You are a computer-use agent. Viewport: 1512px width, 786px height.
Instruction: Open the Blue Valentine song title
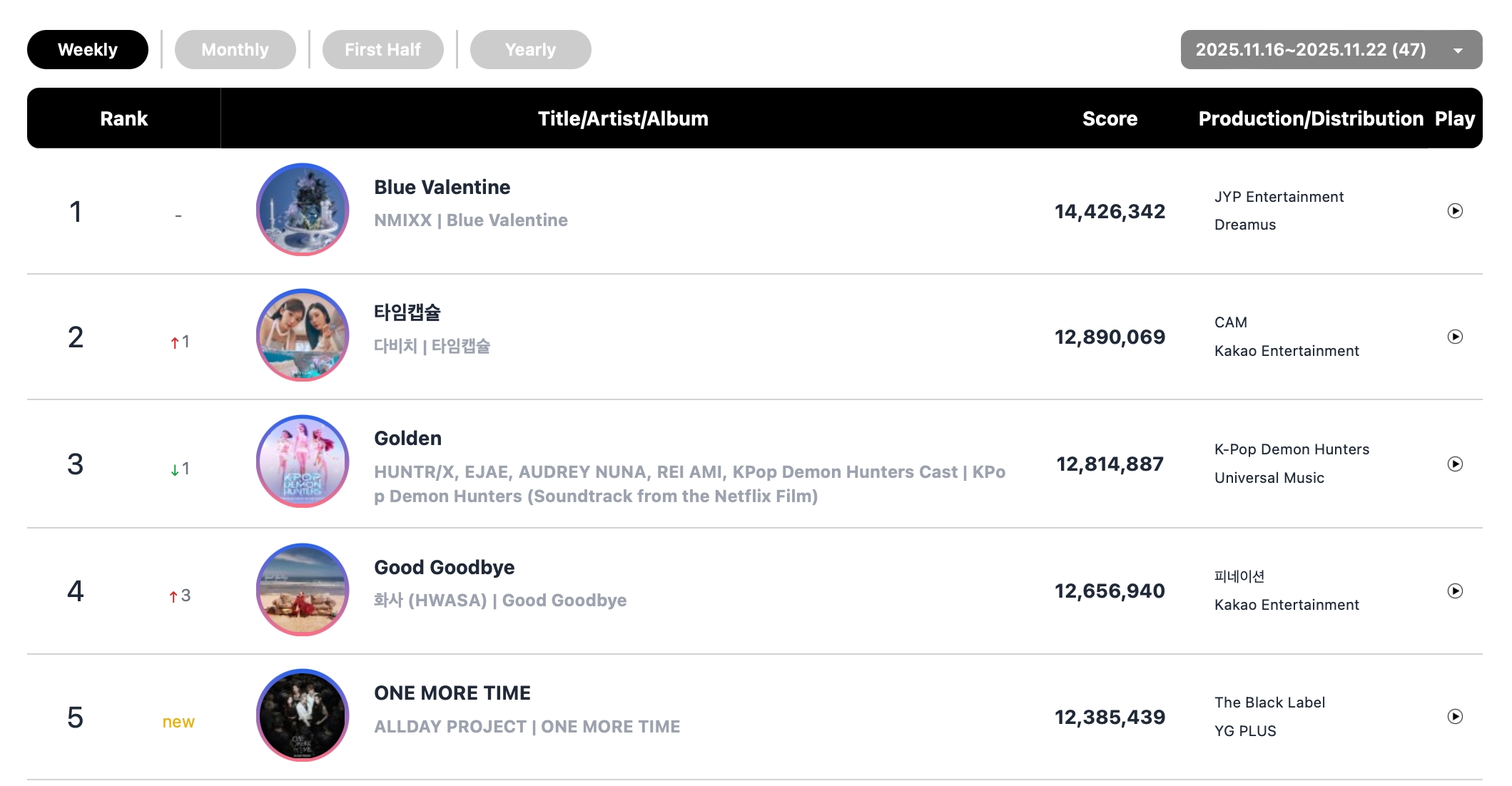[442, 188]
